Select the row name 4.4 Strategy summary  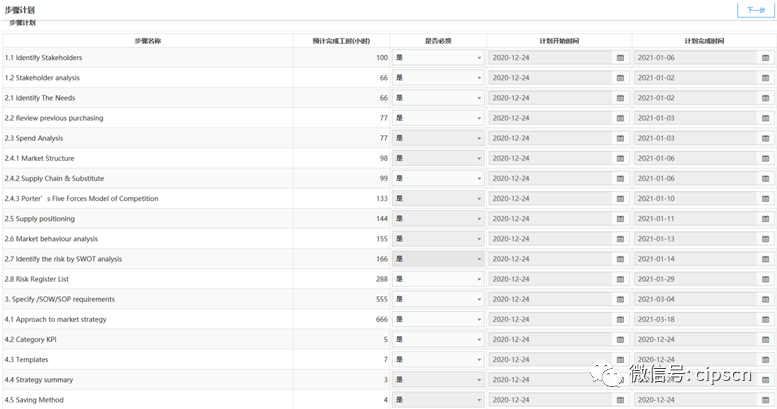click(x=39, y=380)
